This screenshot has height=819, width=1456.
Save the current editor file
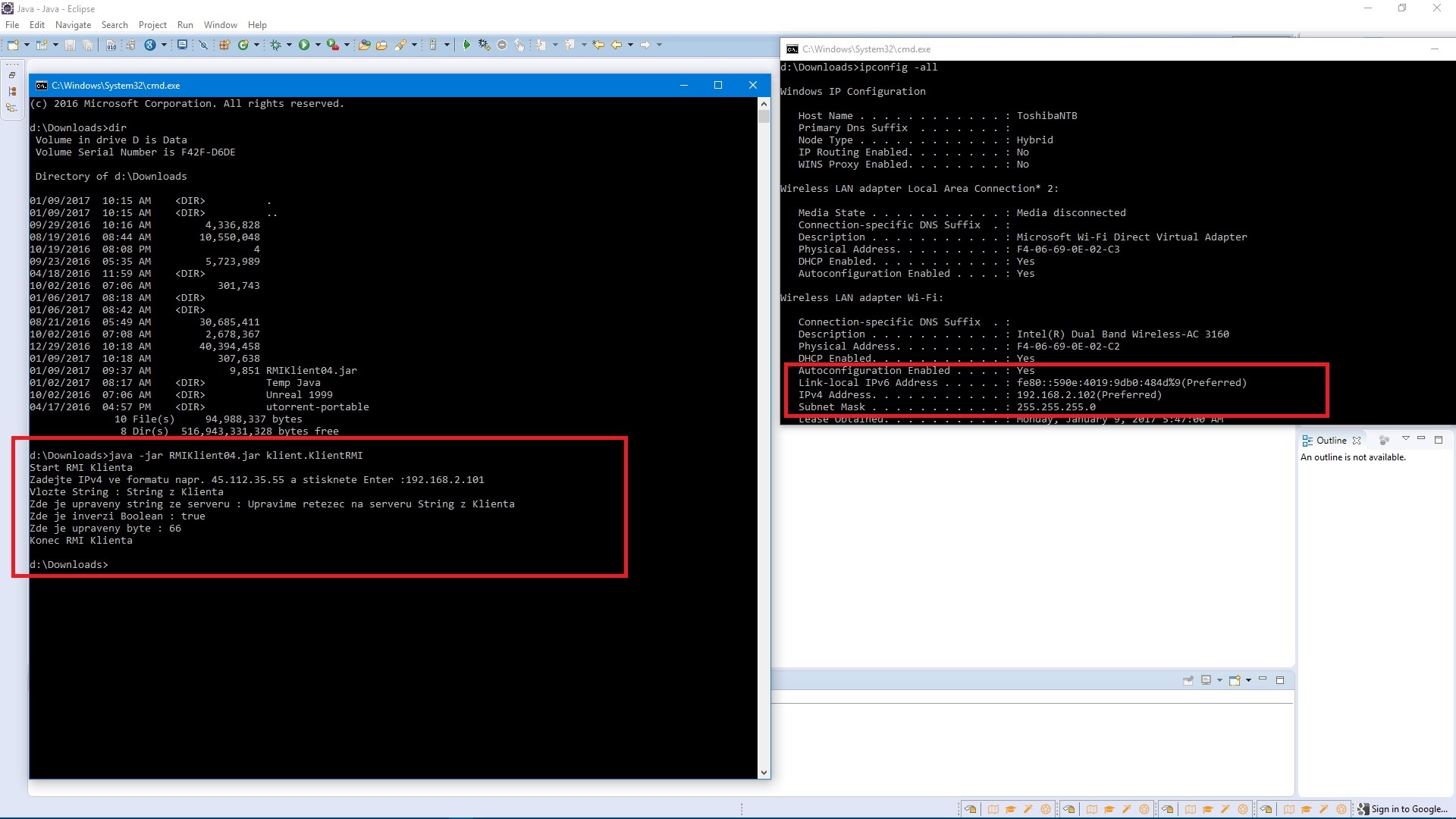pyautogui.click(x=71, y=45)
